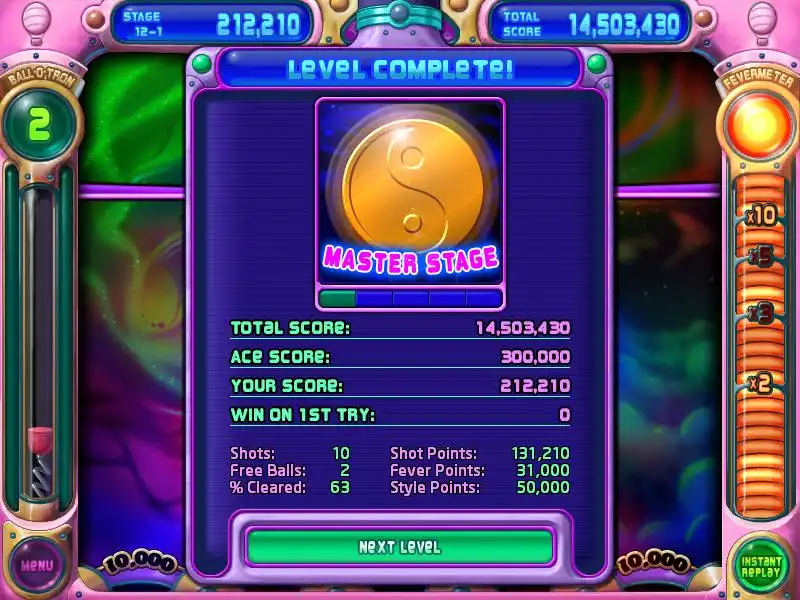The width and height of the screenshot is (800, 600).
Task: Click the Ace Score row
Action: pos(400,357)
